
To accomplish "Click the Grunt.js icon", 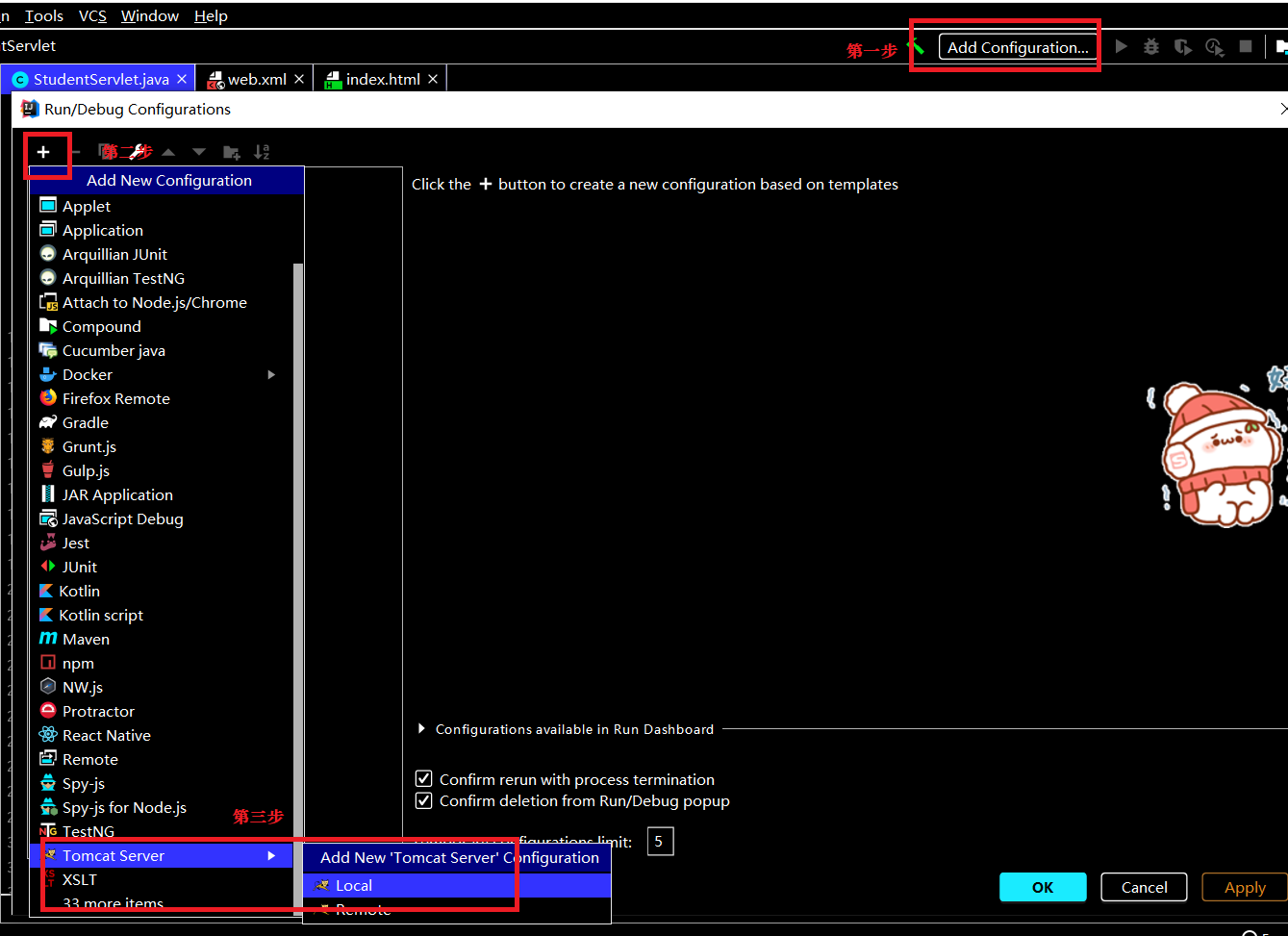I will 48,446.
